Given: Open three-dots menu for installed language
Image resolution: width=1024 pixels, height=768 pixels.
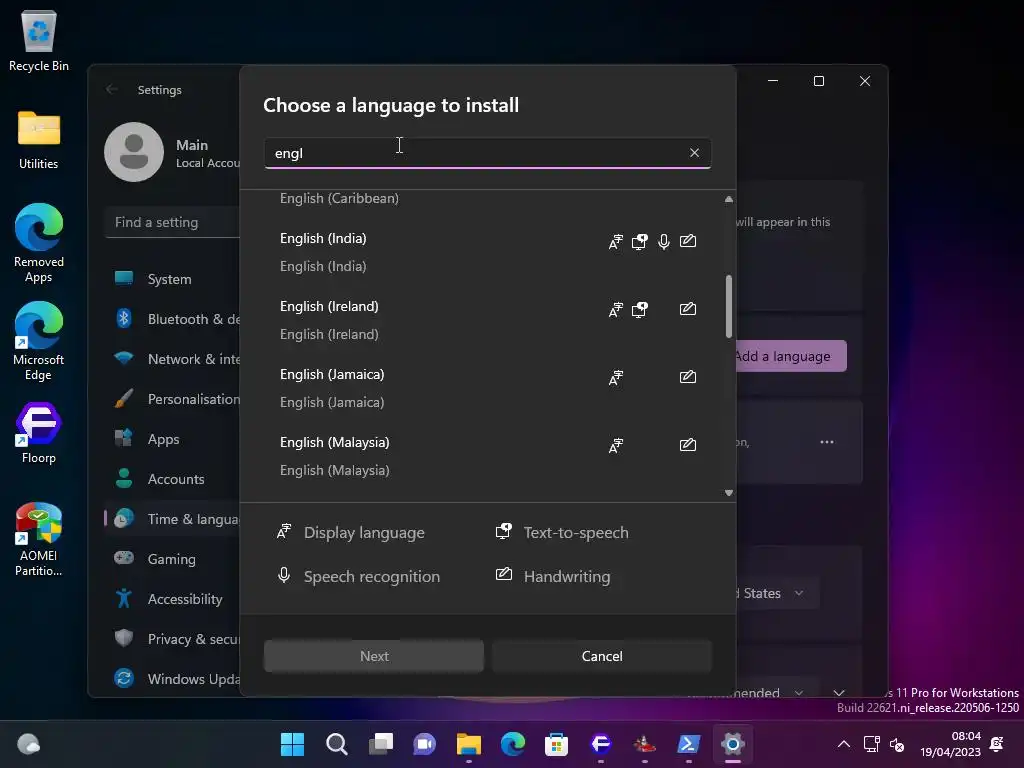Looking at the screenshot, I should [x=827, y=442].
